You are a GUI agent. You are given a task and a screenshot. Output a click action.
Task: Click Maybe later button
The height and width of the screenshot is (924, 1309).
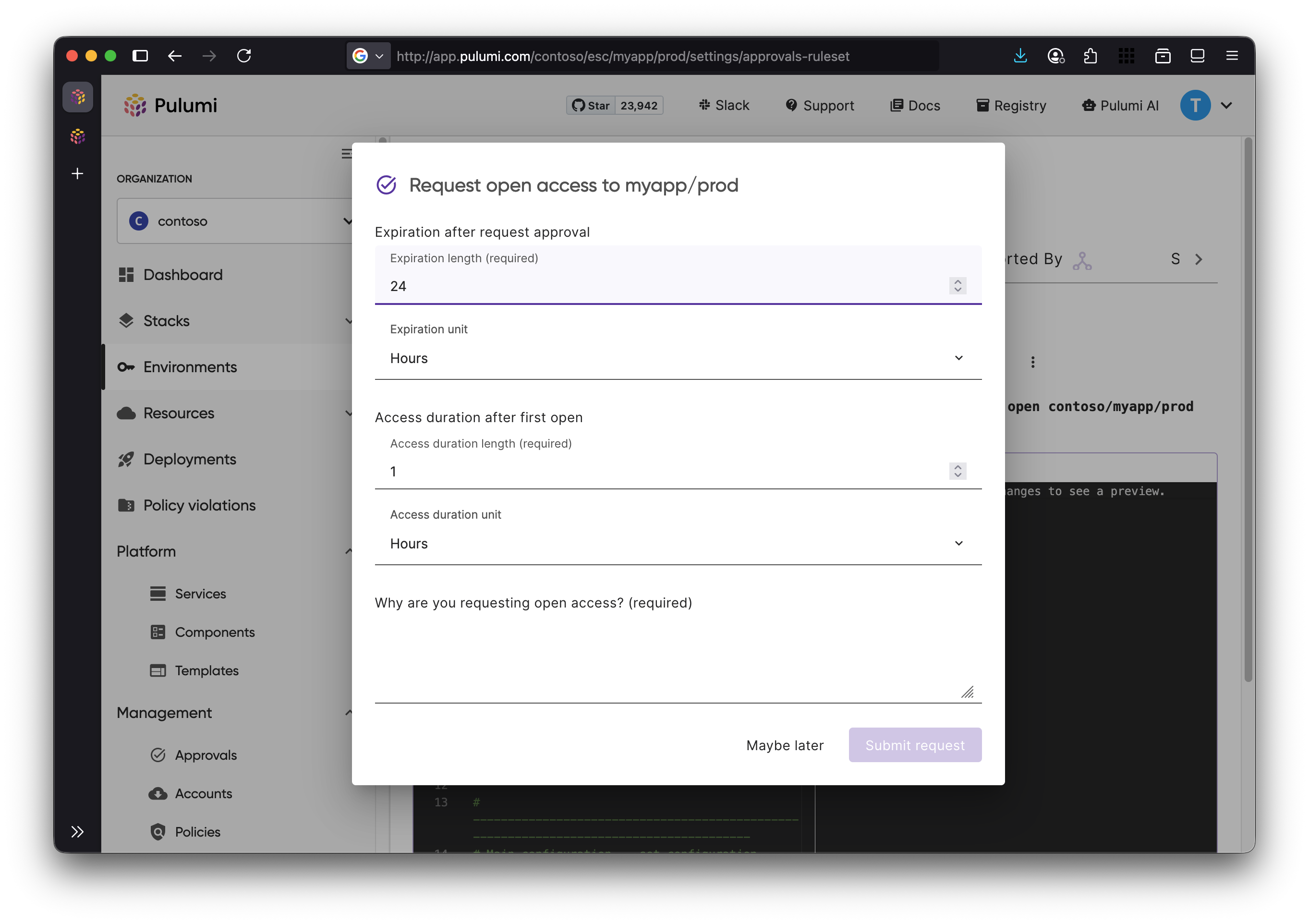click(x=785, y=745)
